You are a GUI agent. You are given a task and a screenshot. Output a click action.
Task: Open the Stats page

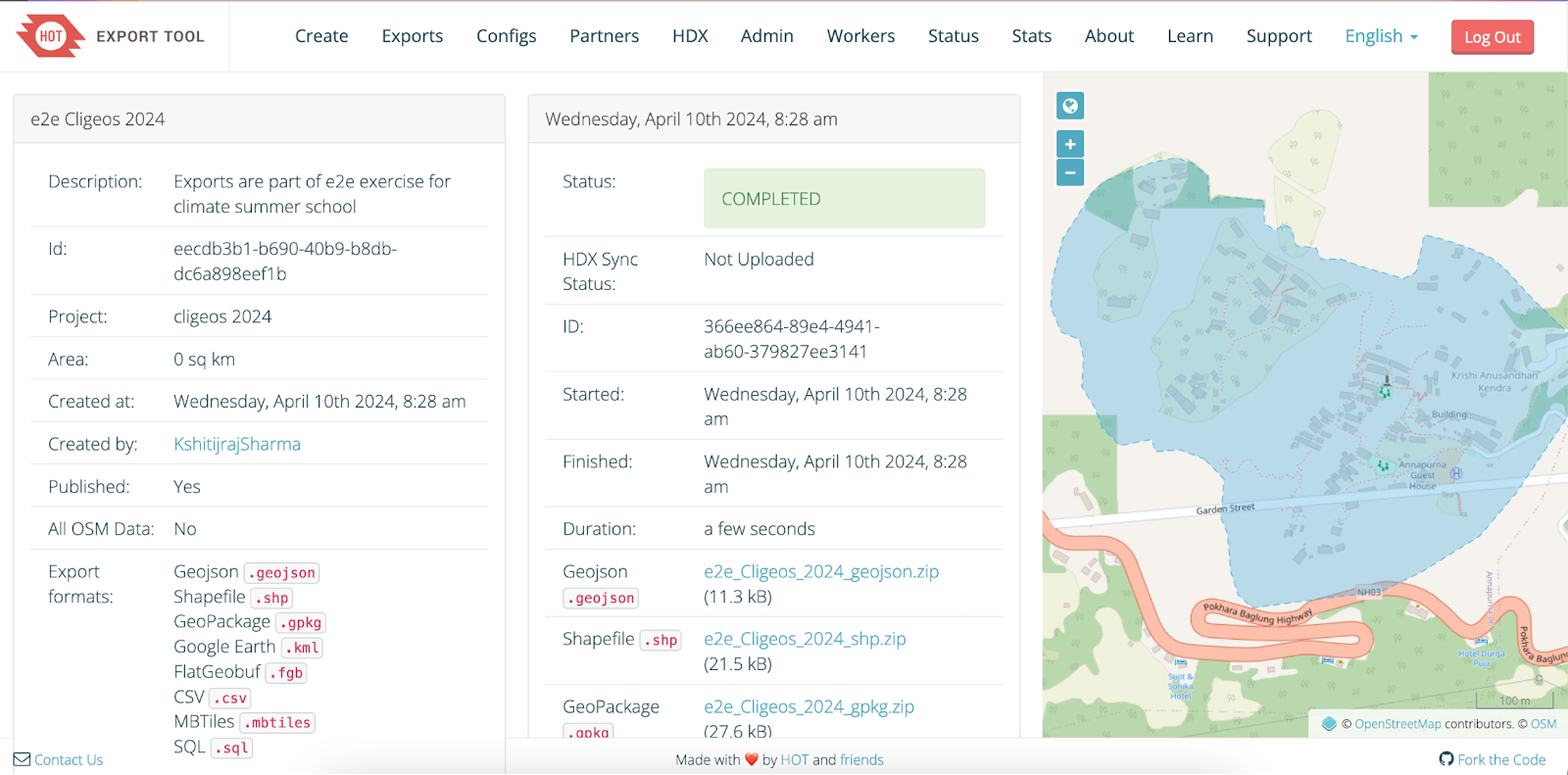click(1032, 36)
